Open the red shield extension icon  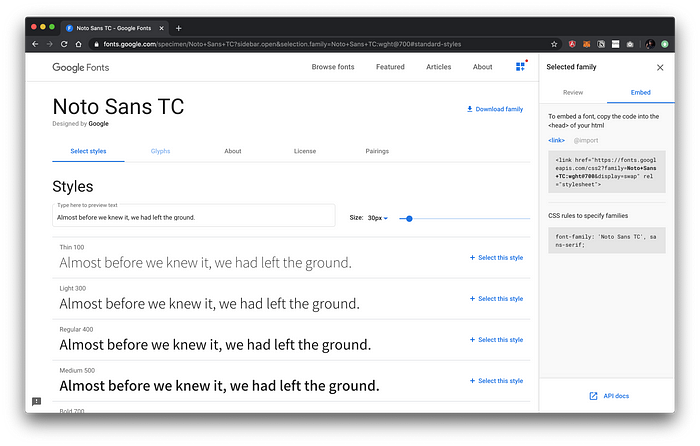[572, 44]
